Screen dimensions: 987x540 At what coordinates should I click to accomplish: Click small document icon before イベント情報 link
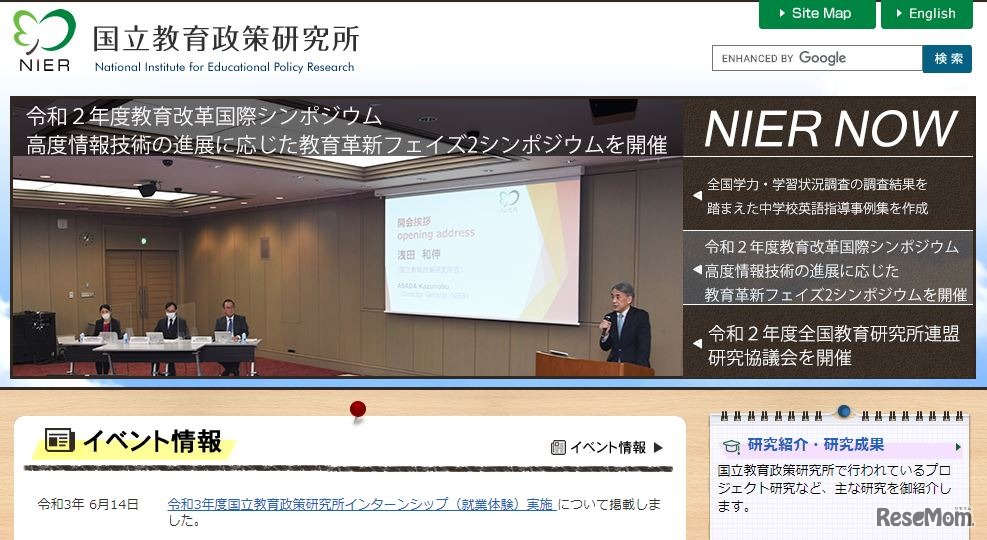click(x=558, y=447)
